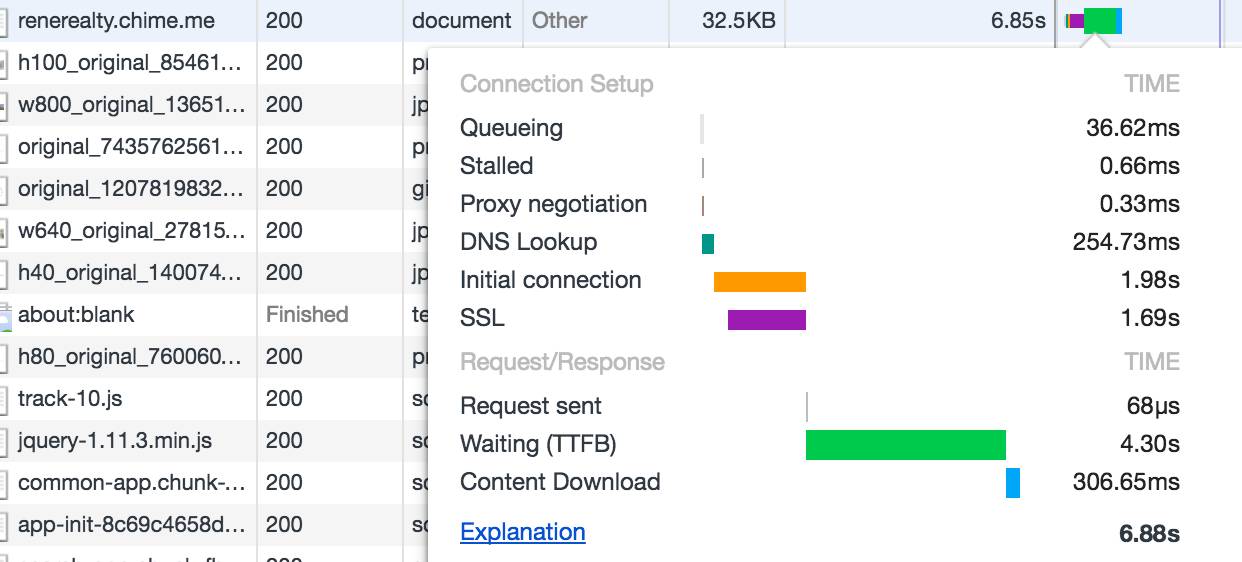Click the purple SSL timing bar

766,319
